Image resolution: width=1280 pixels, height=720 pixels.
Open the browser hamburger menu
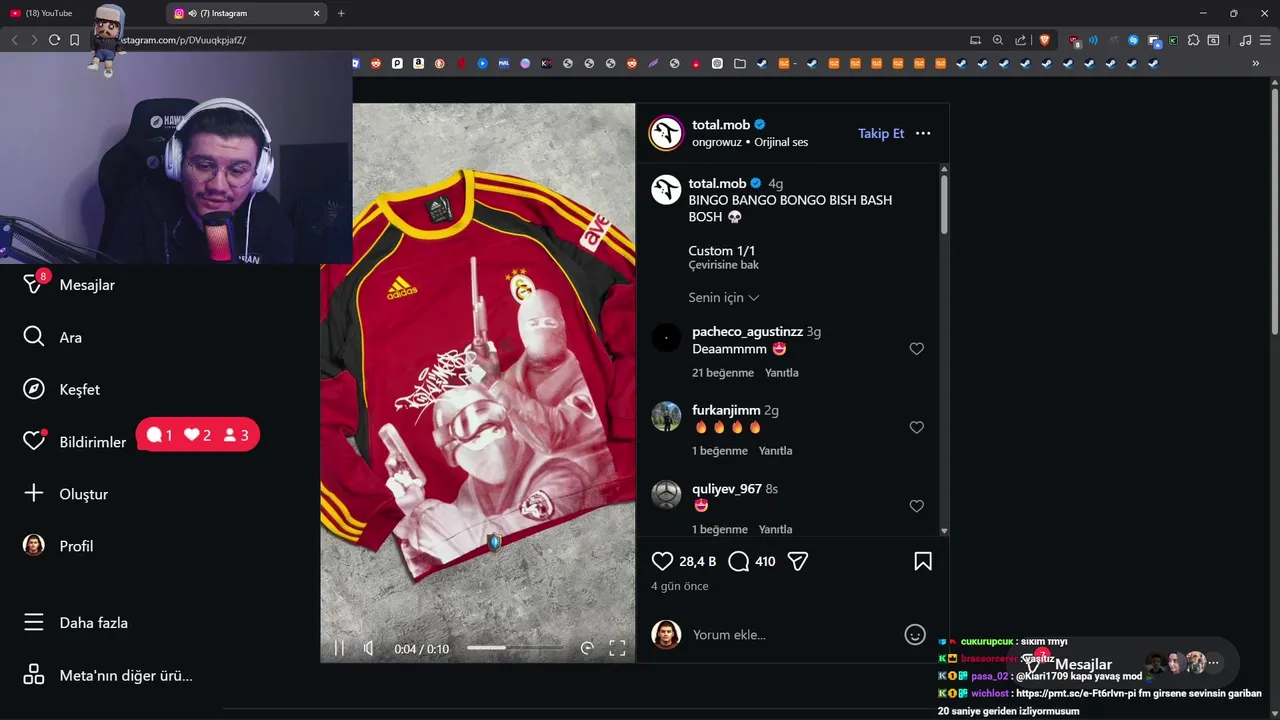point(1265,40)
